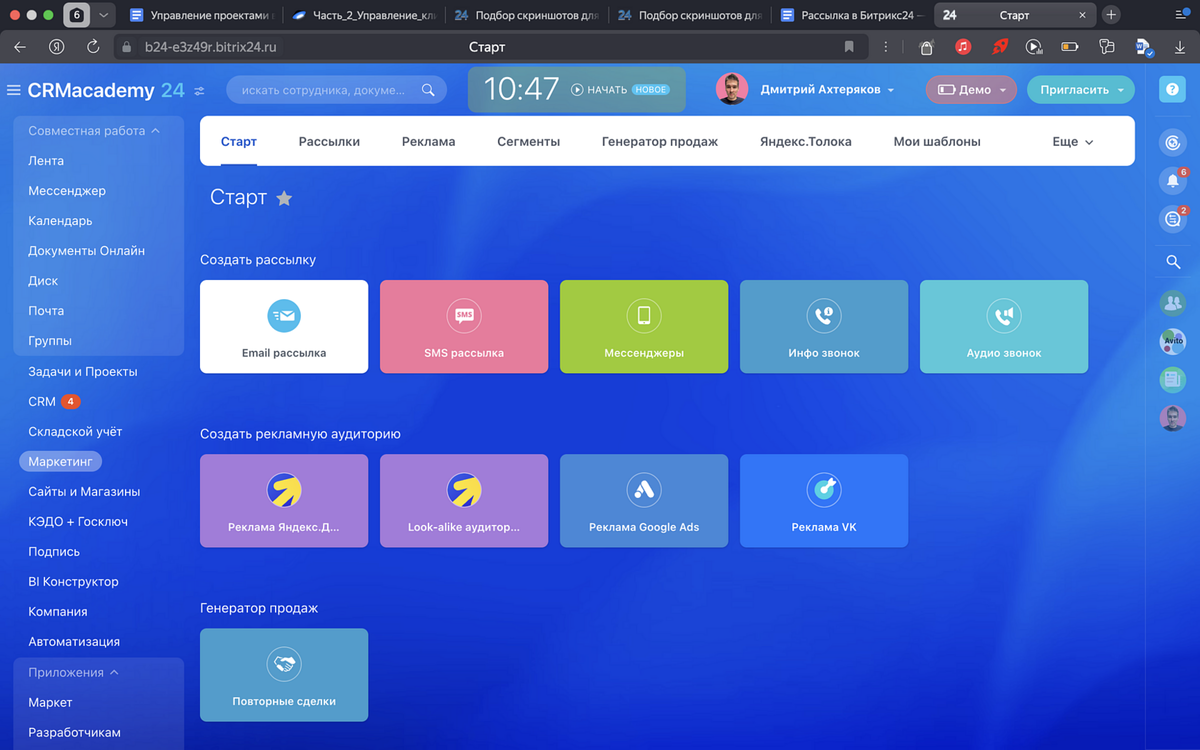
Task: Bookmark the page in the address bar
Action: point(849,47)
